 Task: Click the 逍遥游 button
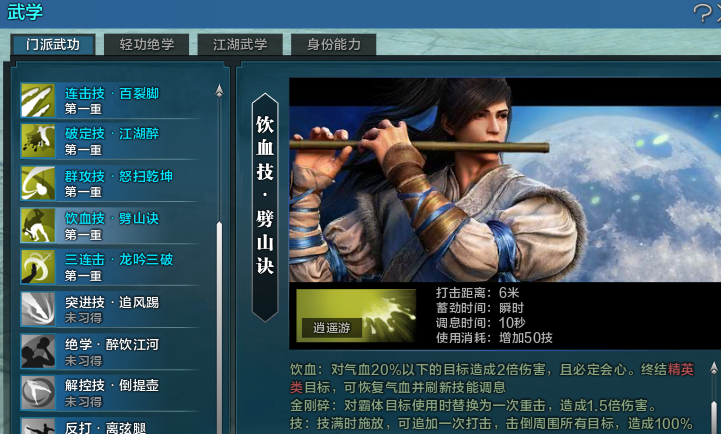332,328
